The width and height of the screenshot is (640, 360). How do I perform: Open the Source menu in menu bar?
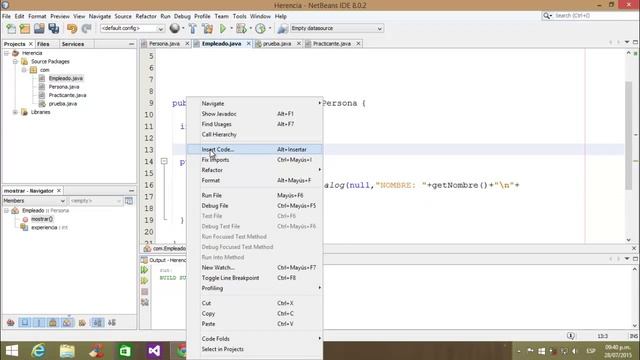123,16
